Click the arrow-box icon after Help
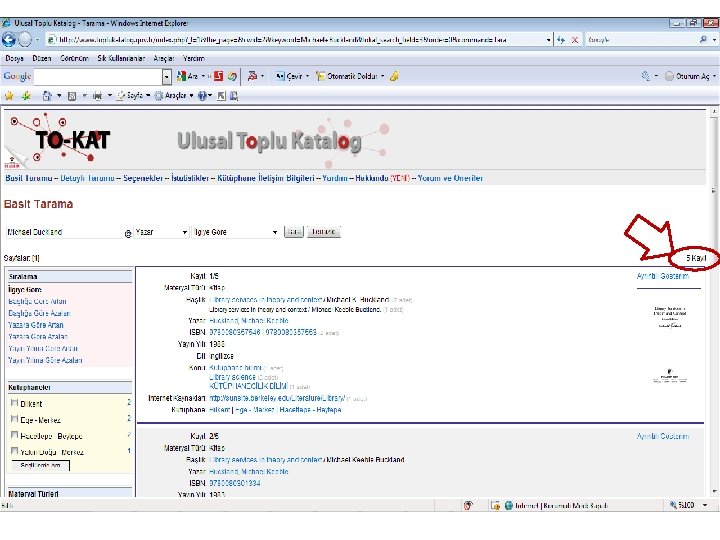This screenshot has width=720, height=540. coord(221,96)
